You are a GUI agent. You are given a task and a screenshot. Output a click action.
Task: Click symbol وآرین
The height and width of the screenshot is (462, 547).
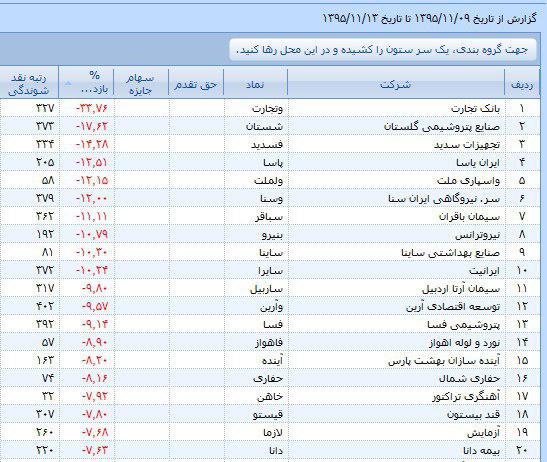pos(271,307)
